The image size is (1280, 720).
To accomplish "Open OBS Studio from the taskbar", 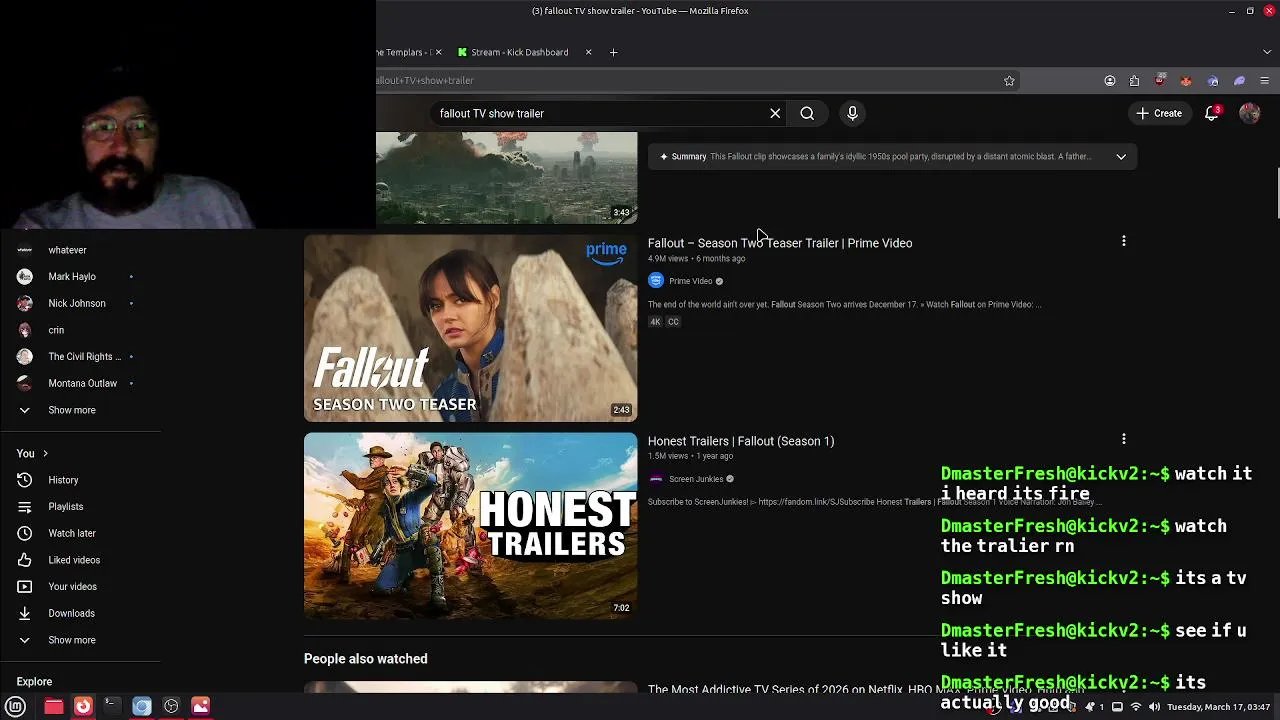I will (x=171, y=706).
